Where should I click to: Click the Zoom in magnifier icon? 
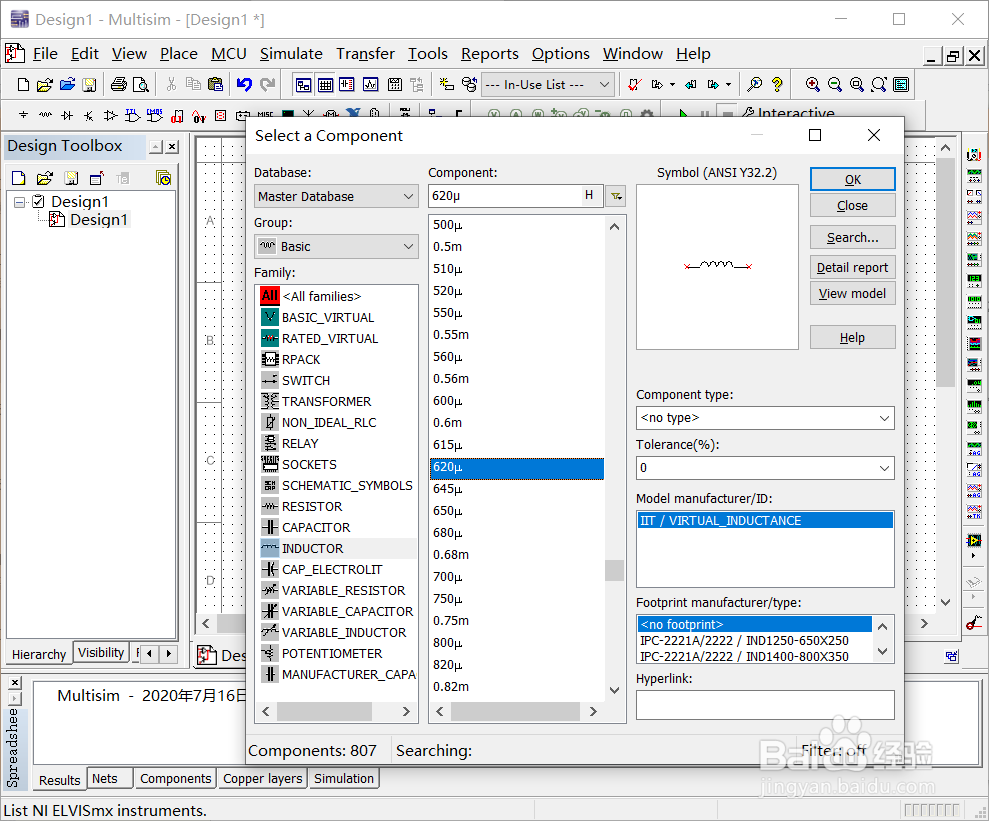click(x=813, y=84)
